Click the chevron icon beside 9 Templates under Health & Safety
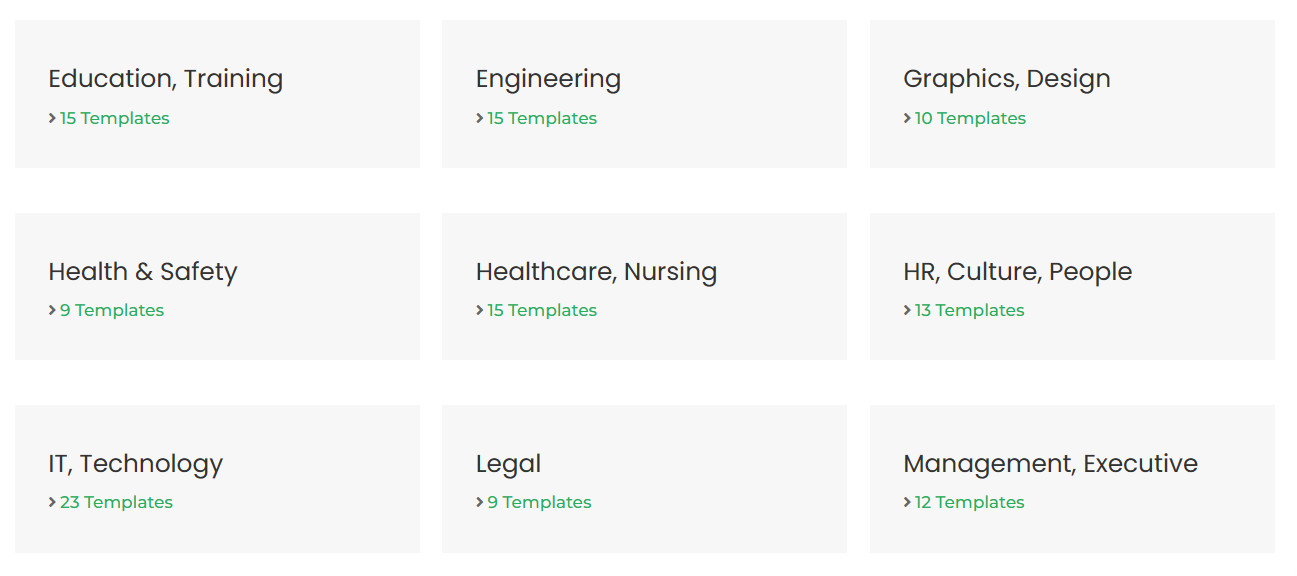This screenshot has width=1297, height=576. (51, 310)
